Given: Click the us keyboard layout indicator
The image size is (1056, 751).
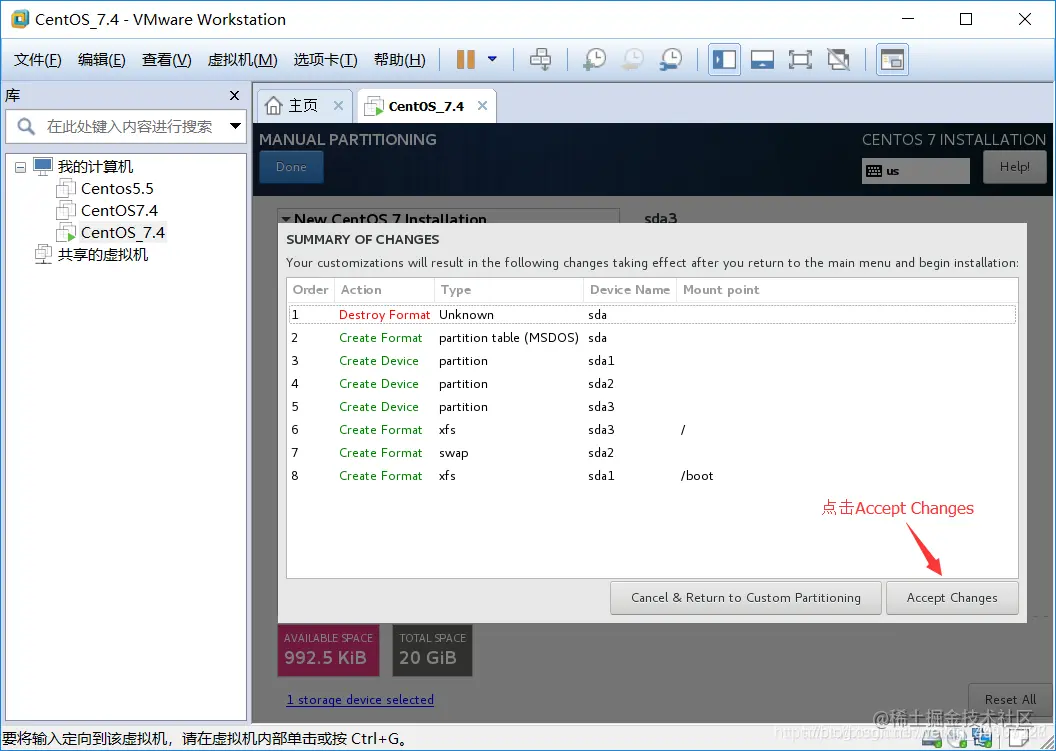Looking at the screenshot, I should pos(915,170).
